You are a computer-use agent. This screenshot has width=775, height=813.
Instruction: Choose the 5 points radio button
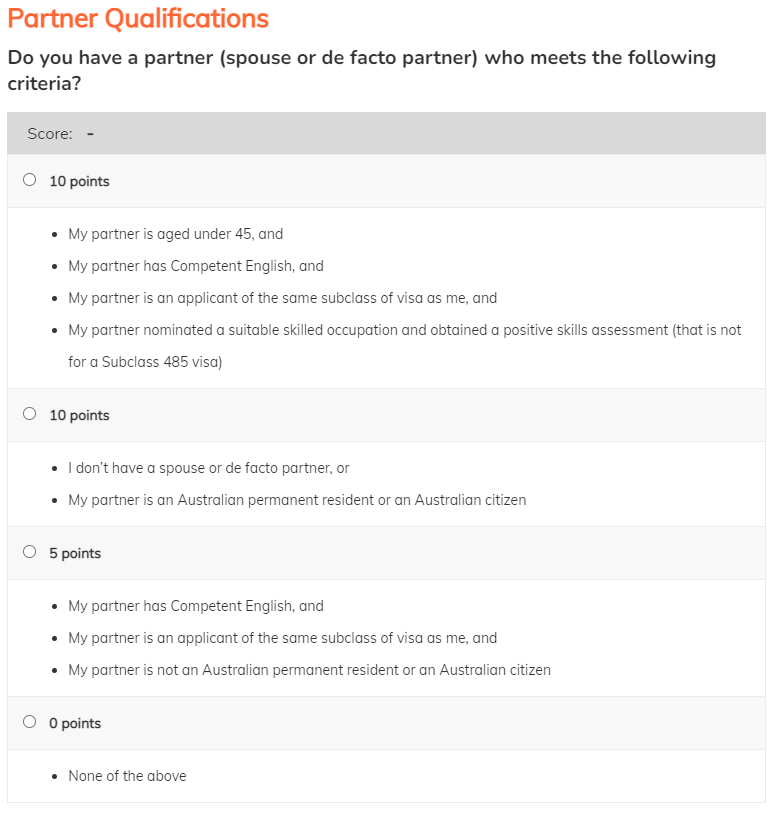(29, 552)
